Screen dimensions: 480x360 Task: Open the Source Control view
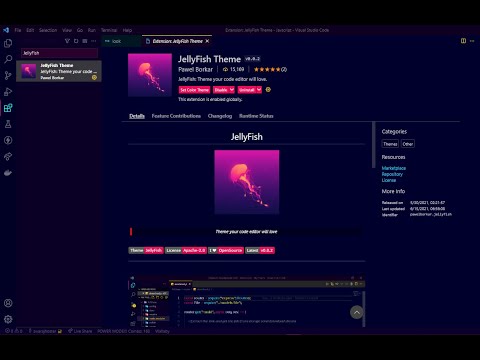(x=8, y=75)
